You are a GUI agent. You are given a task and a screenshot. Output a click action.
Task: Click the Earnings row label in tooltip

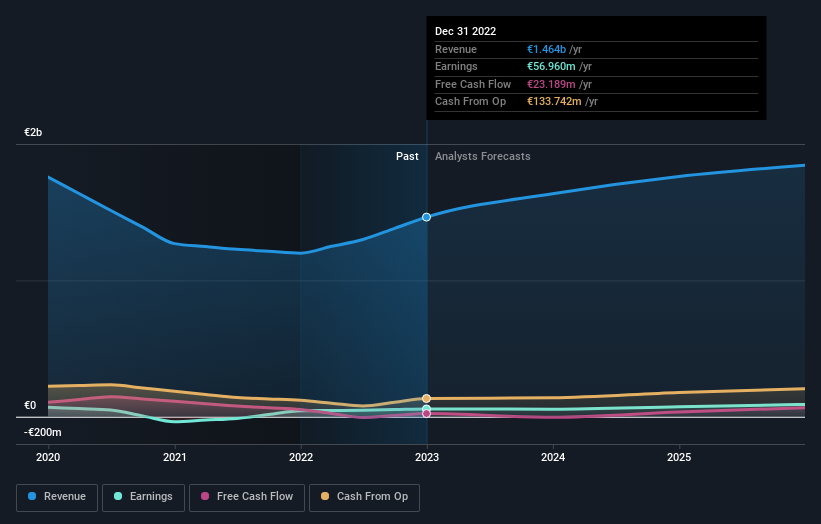(456, 66)
